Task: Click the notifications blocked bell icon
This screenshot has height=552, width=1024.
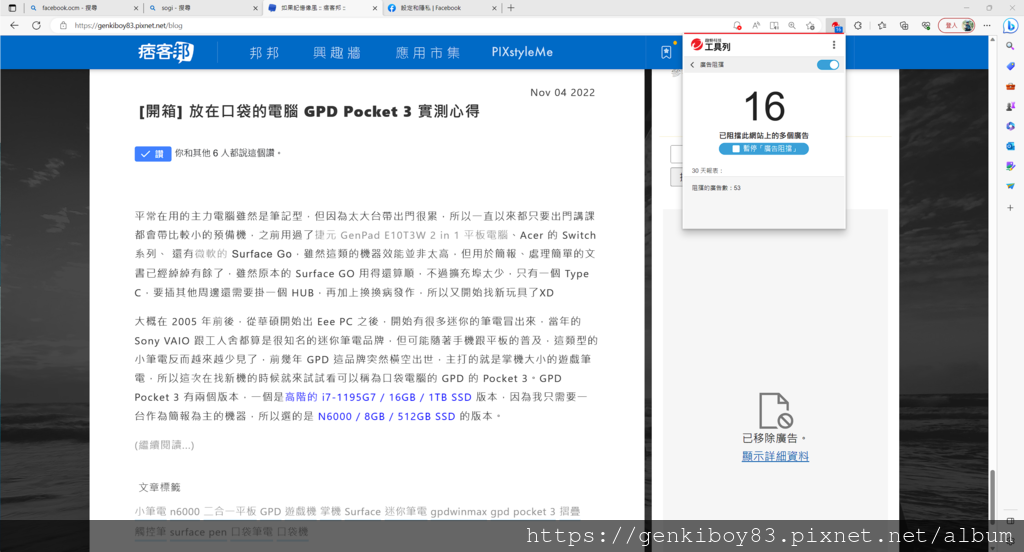Action: click(x=737, y=25)
